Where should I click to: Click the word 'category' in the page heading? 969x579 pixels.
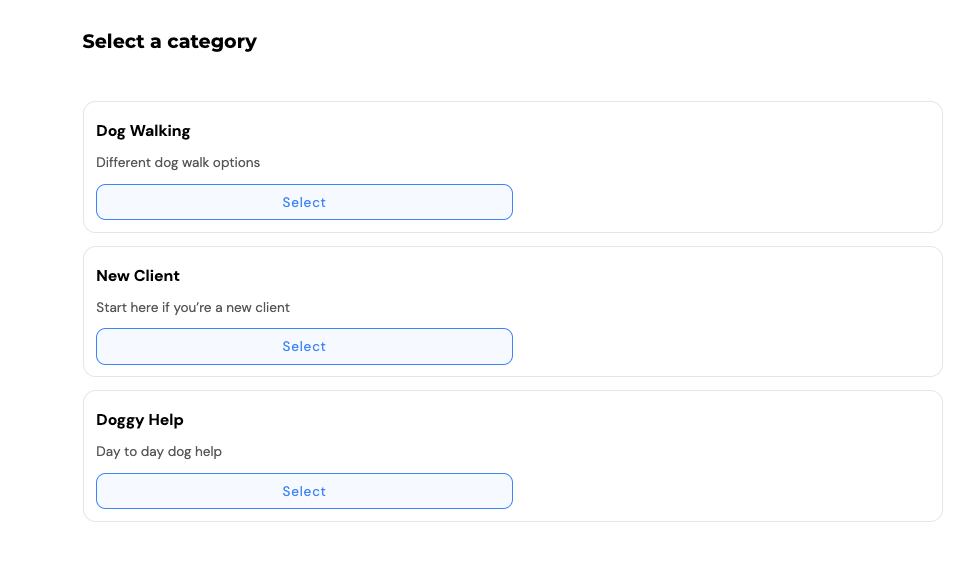coord(212,42)
